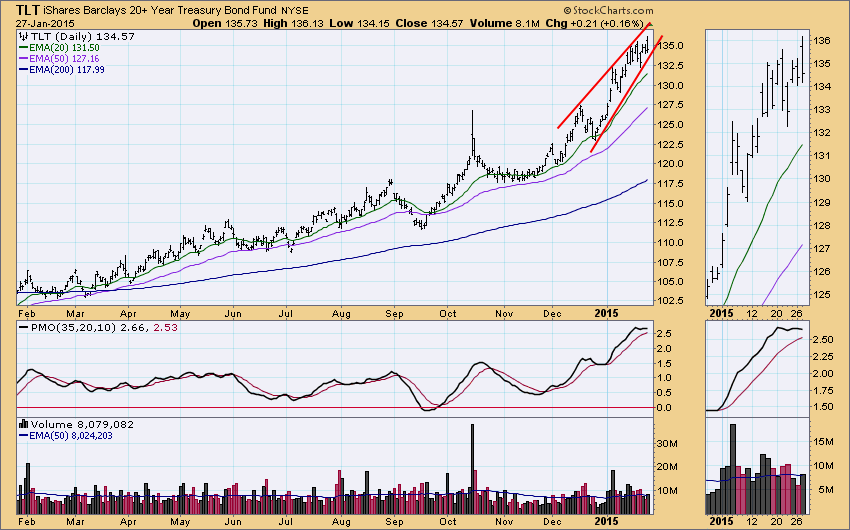The width and height of the screenshot is (850, 530).
Task: Click the 135.0 label on the main price axis
Action: pos(673,46)
